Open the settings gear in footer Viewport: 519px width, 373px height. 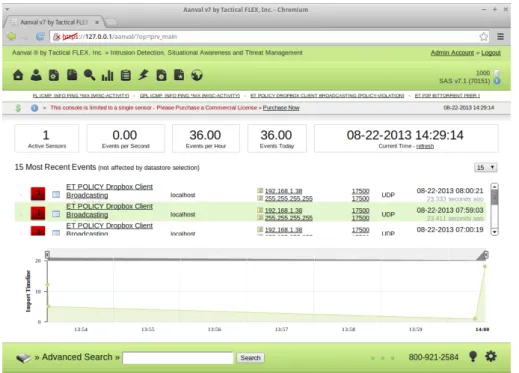(x=491, y=356)
